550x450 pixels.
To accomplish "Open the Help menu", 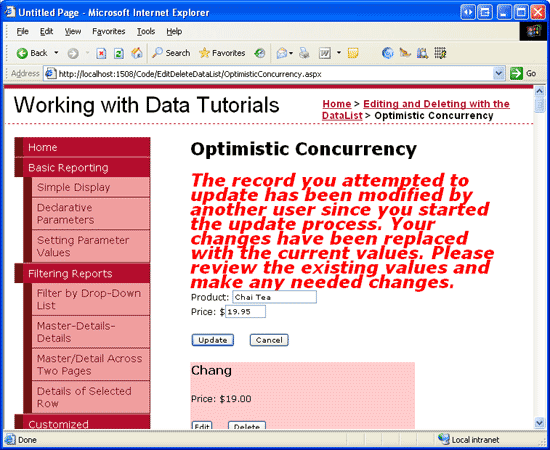I will 174,32.
